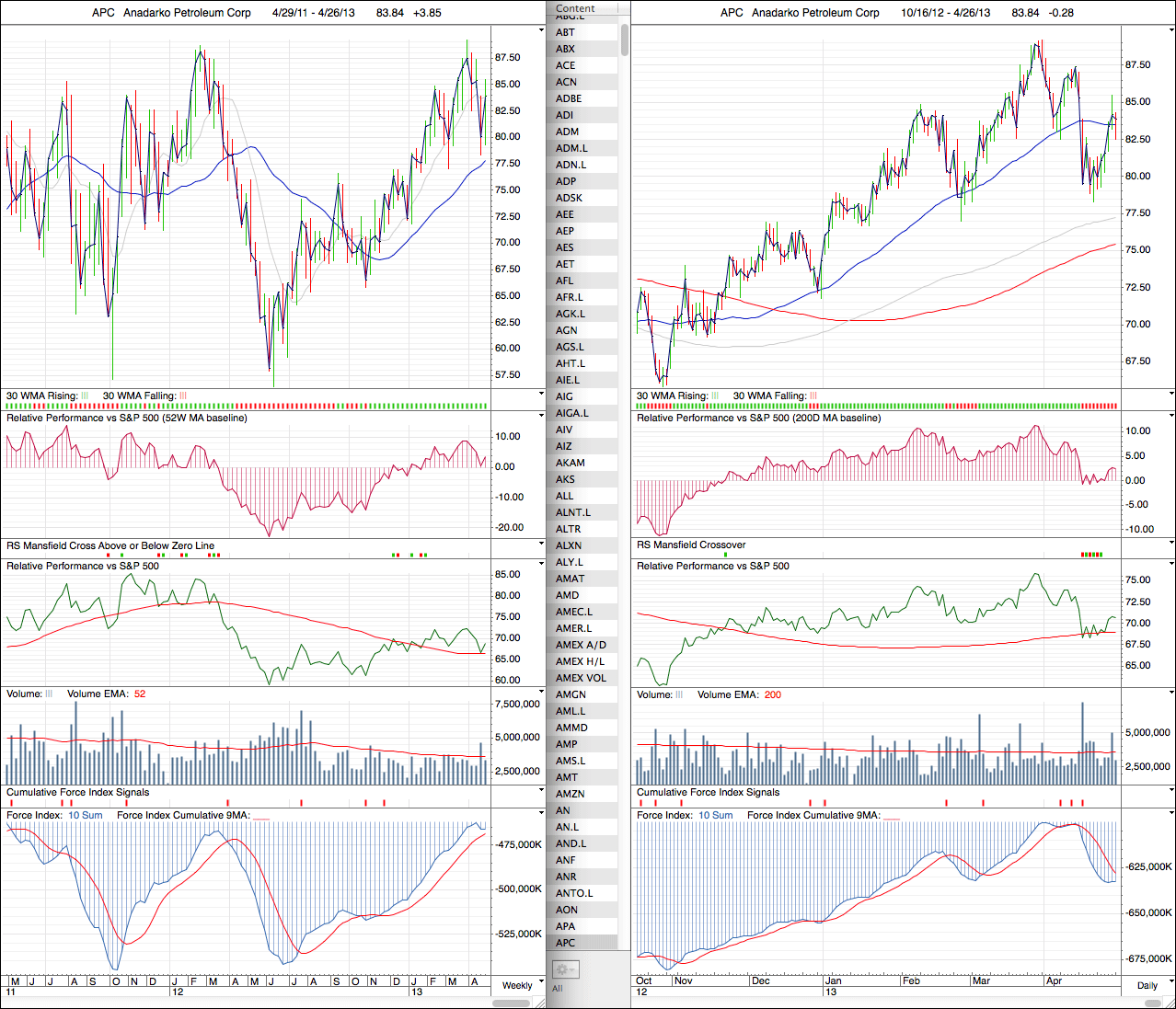Click the daily Force Index 10 Sum label
Image resolution: width=1176 pixels, height=1009 pixels.
(715, 815)
